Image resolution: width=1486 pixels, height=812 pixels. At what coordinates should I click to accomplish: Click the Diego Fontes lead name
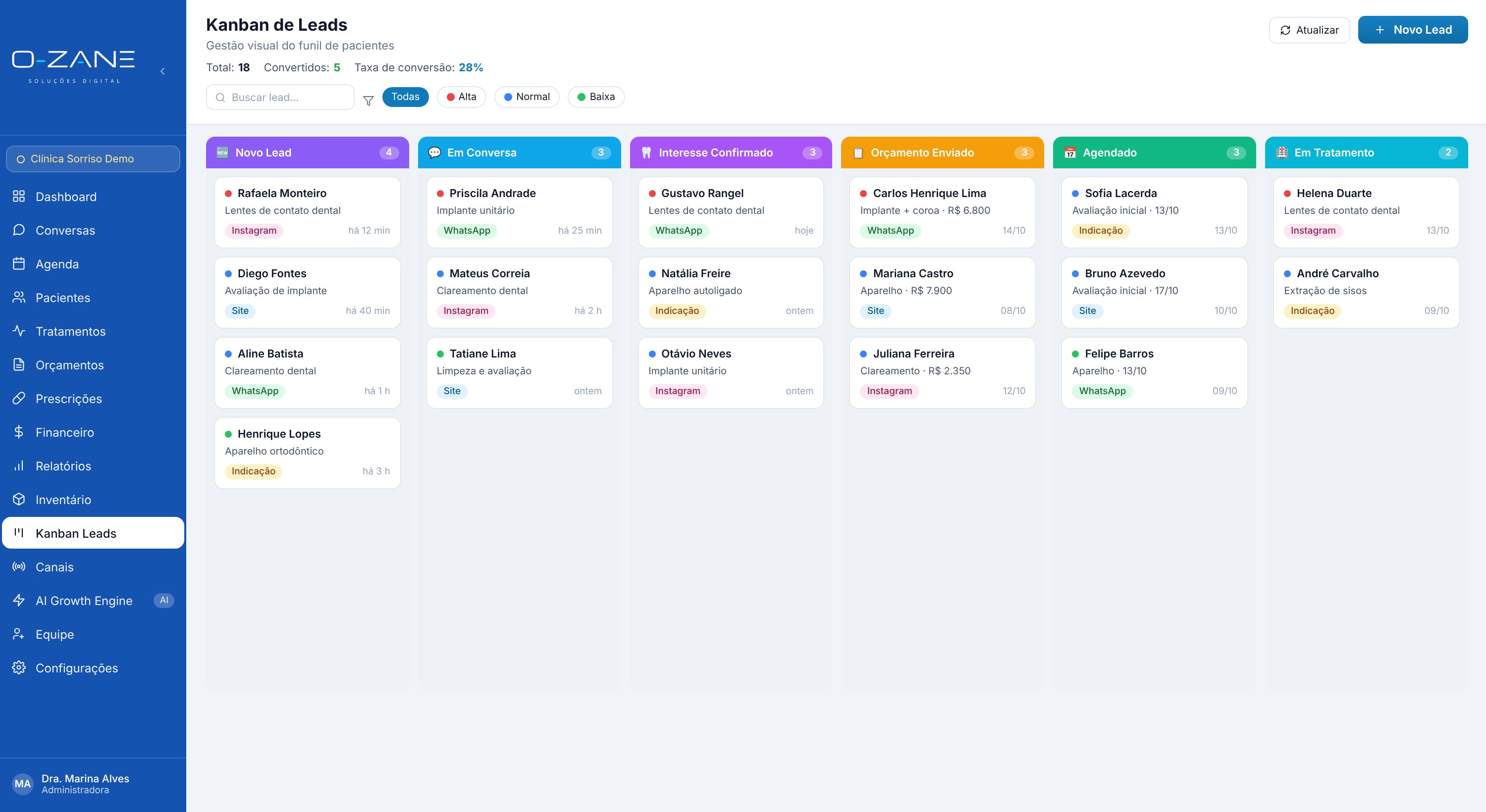click(x=272, y=273)
